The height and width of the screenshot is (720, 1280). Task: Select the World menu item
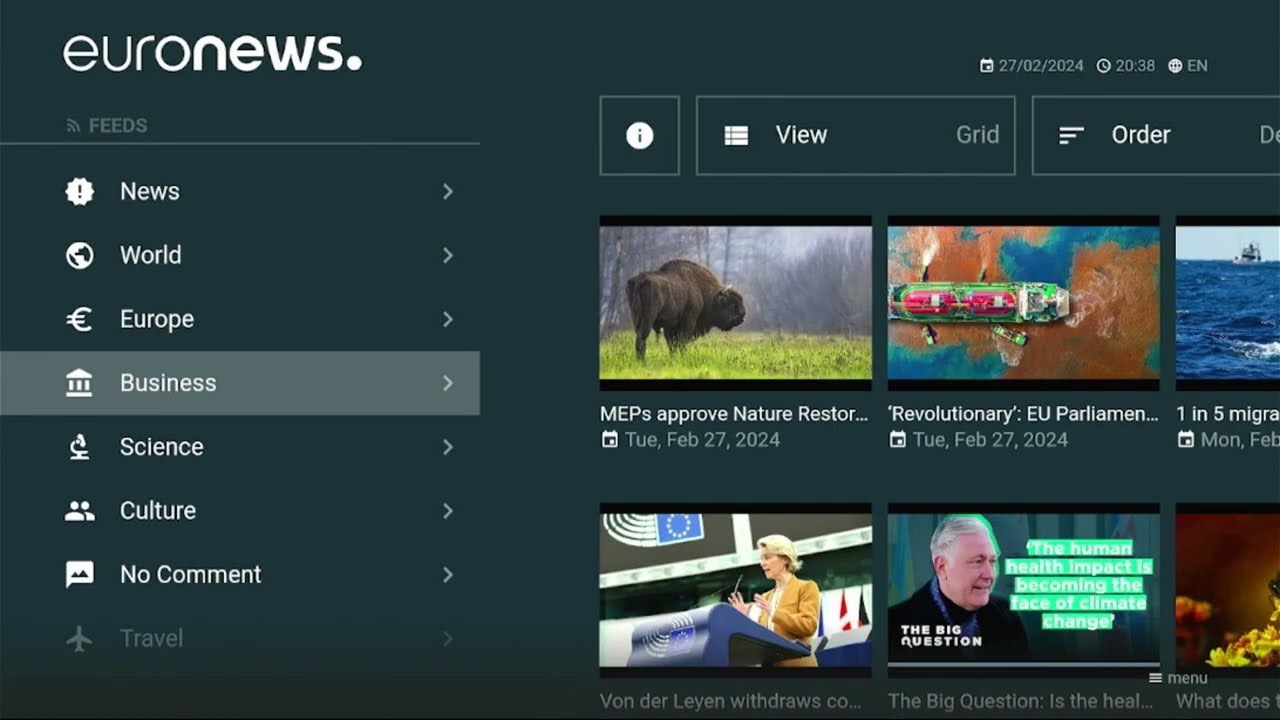(x=240, y=255)
